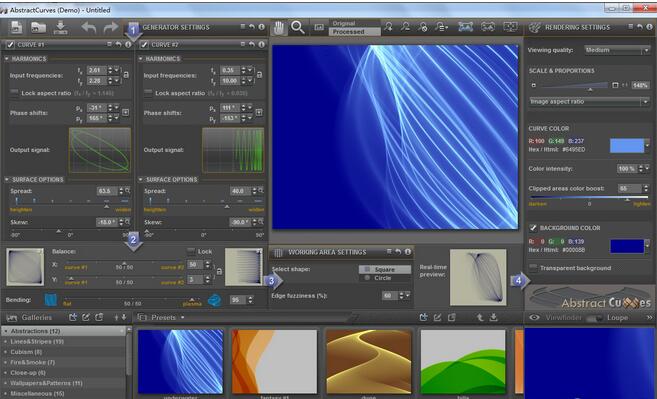Click the Clipped areas color boost slider
The width and height of the screenshot is (657, 399).
(x=589, y=197)
